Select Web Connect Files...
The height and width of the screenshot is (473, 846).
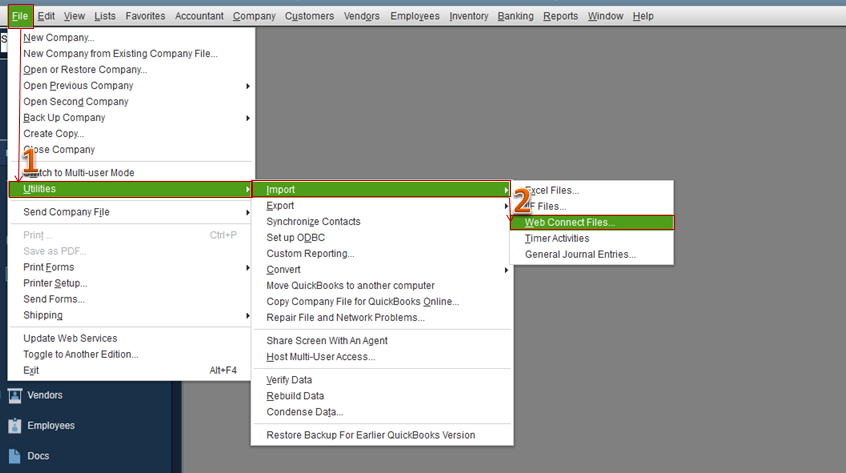[x=592, y=223]
